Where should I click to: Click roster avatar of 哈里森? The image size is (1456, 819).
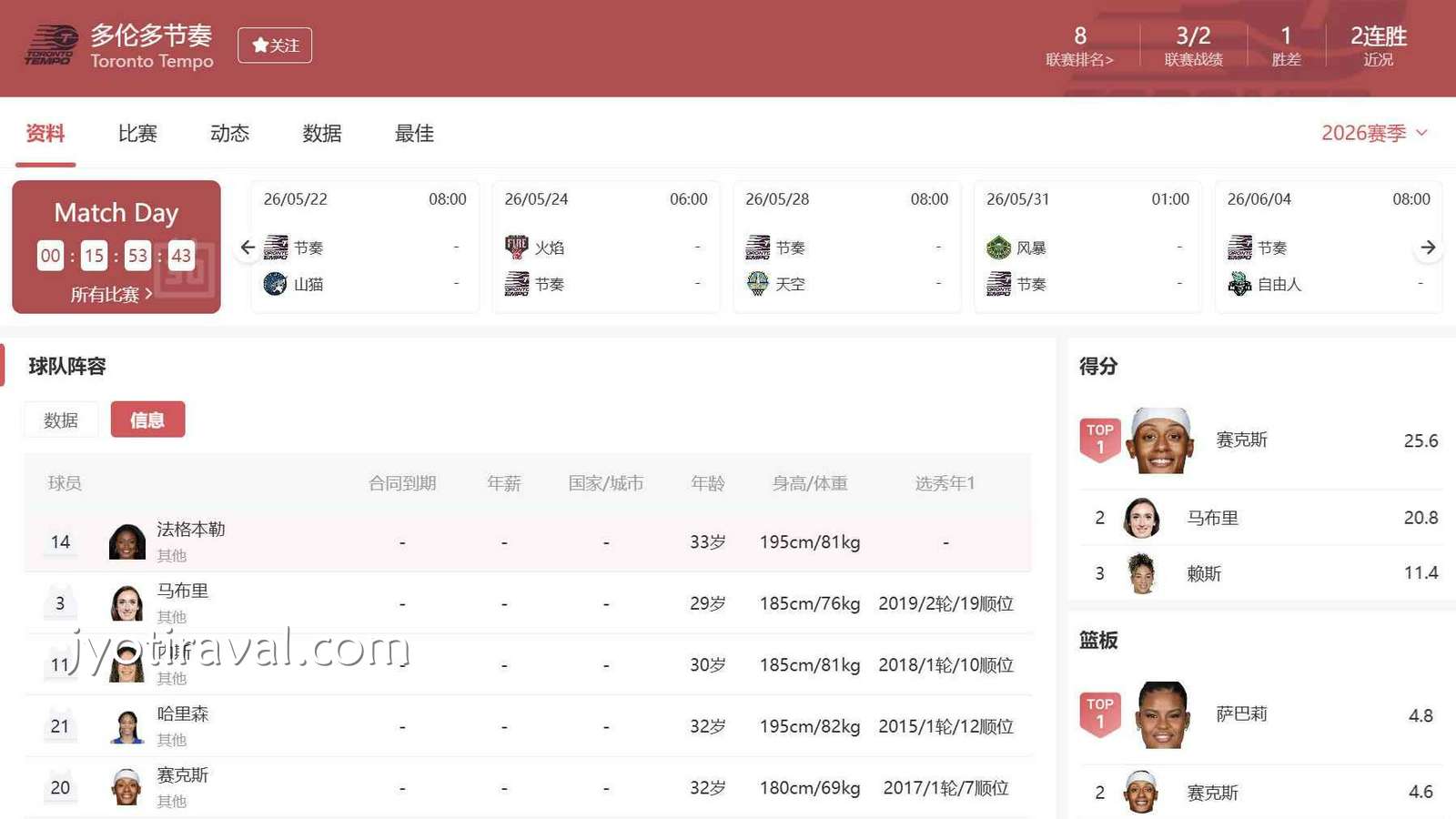(x=126, y=726)
